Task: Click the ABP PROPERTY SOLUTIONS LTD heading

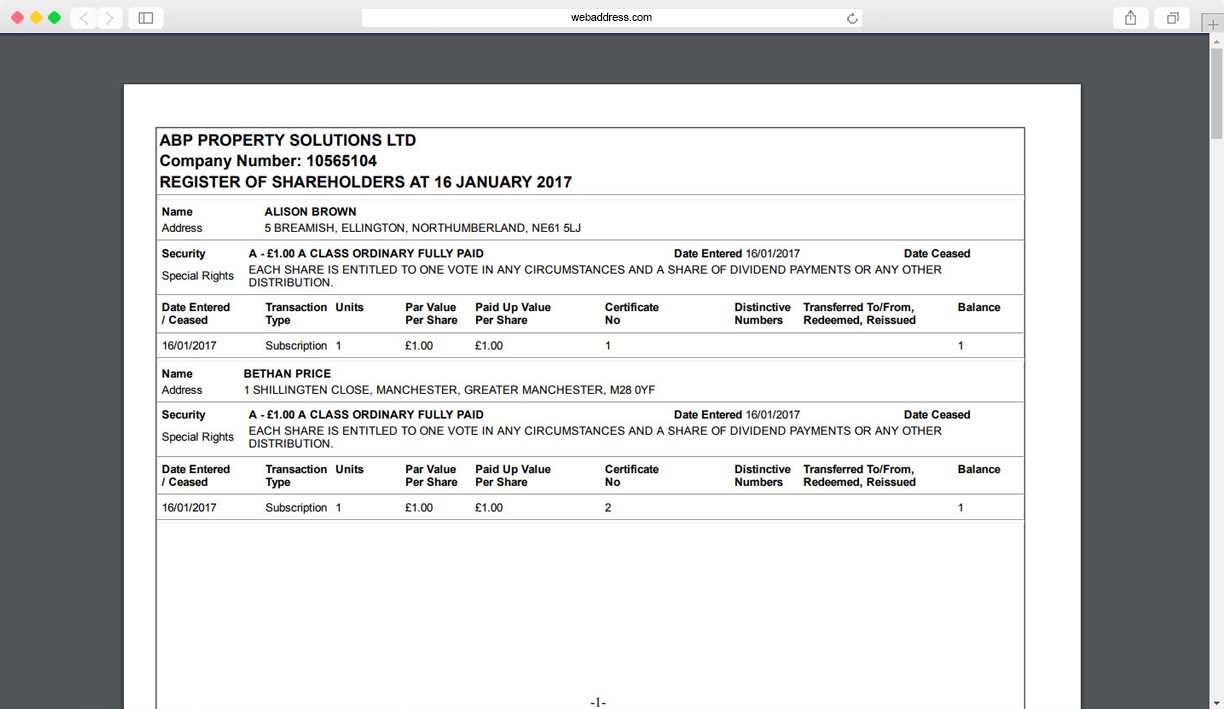Action: [x=288, y=140]
